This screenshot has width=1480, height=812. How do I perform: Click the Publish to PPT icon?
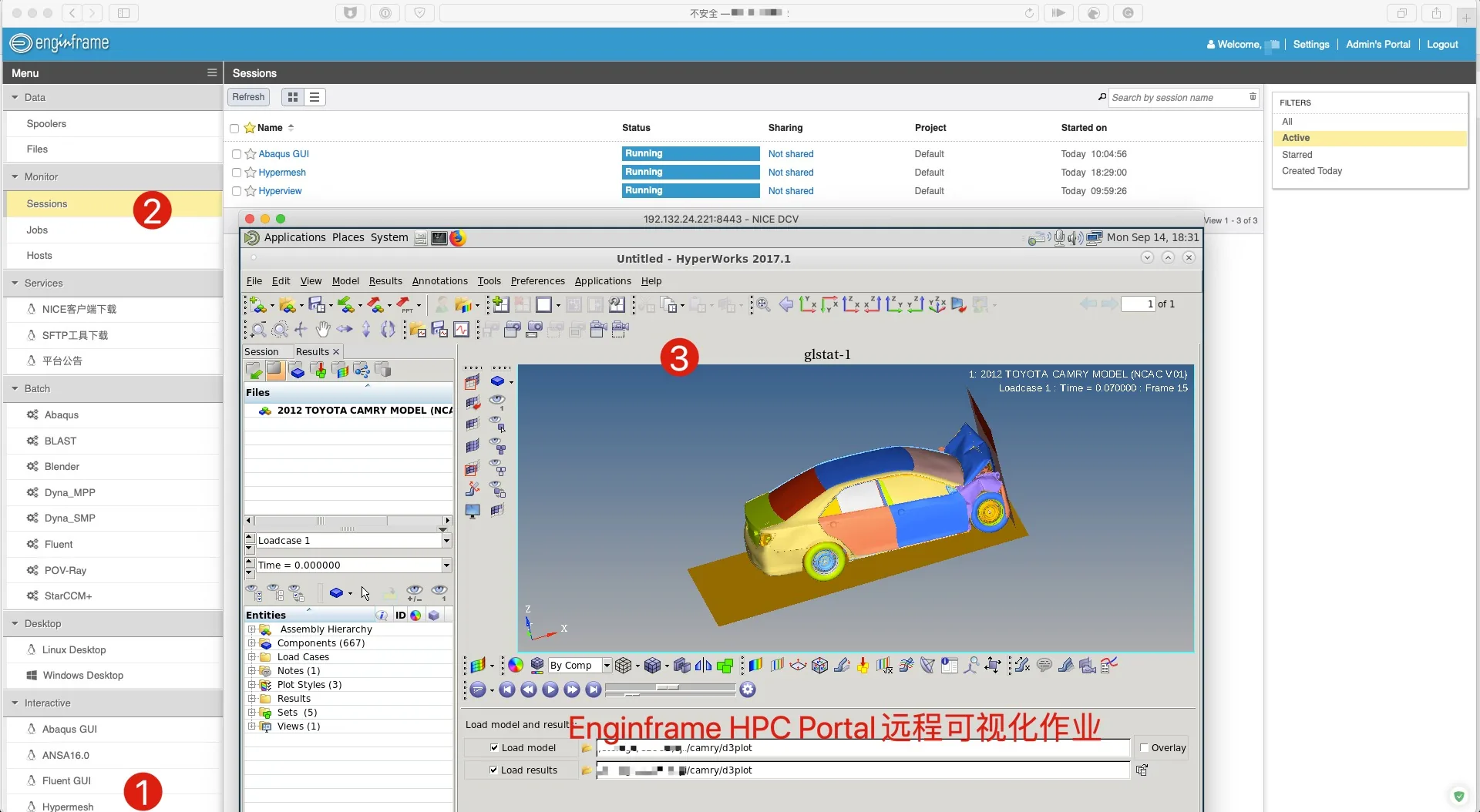point(405,305)
